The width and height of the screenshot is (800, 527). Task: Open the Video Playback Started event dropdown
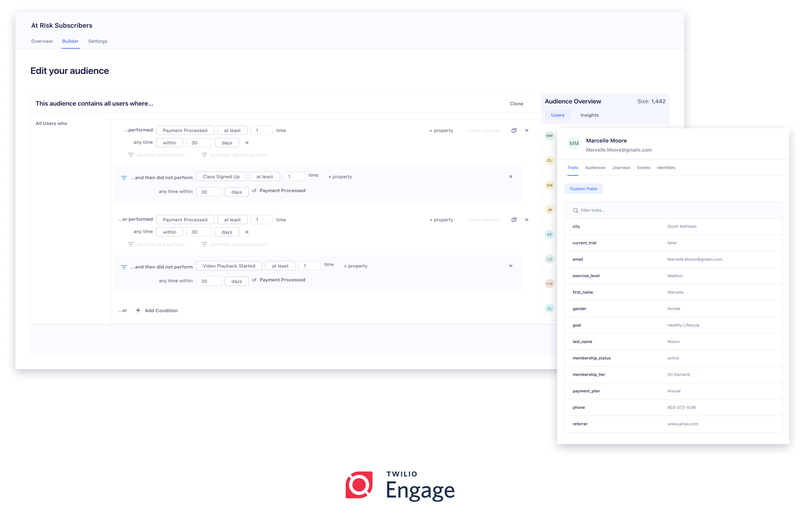tap(229, 266)
